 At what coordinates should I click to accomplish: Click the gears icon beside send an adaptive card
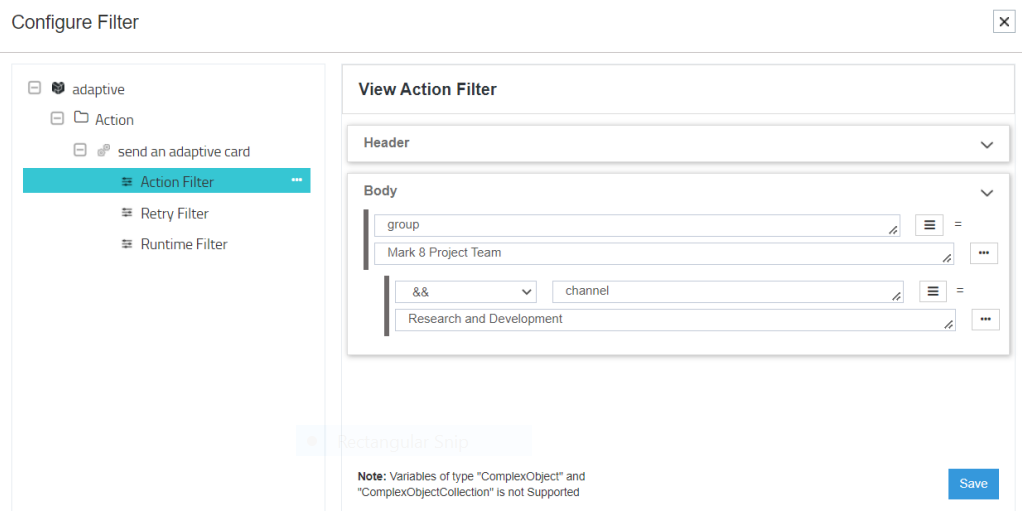[104, 151]
